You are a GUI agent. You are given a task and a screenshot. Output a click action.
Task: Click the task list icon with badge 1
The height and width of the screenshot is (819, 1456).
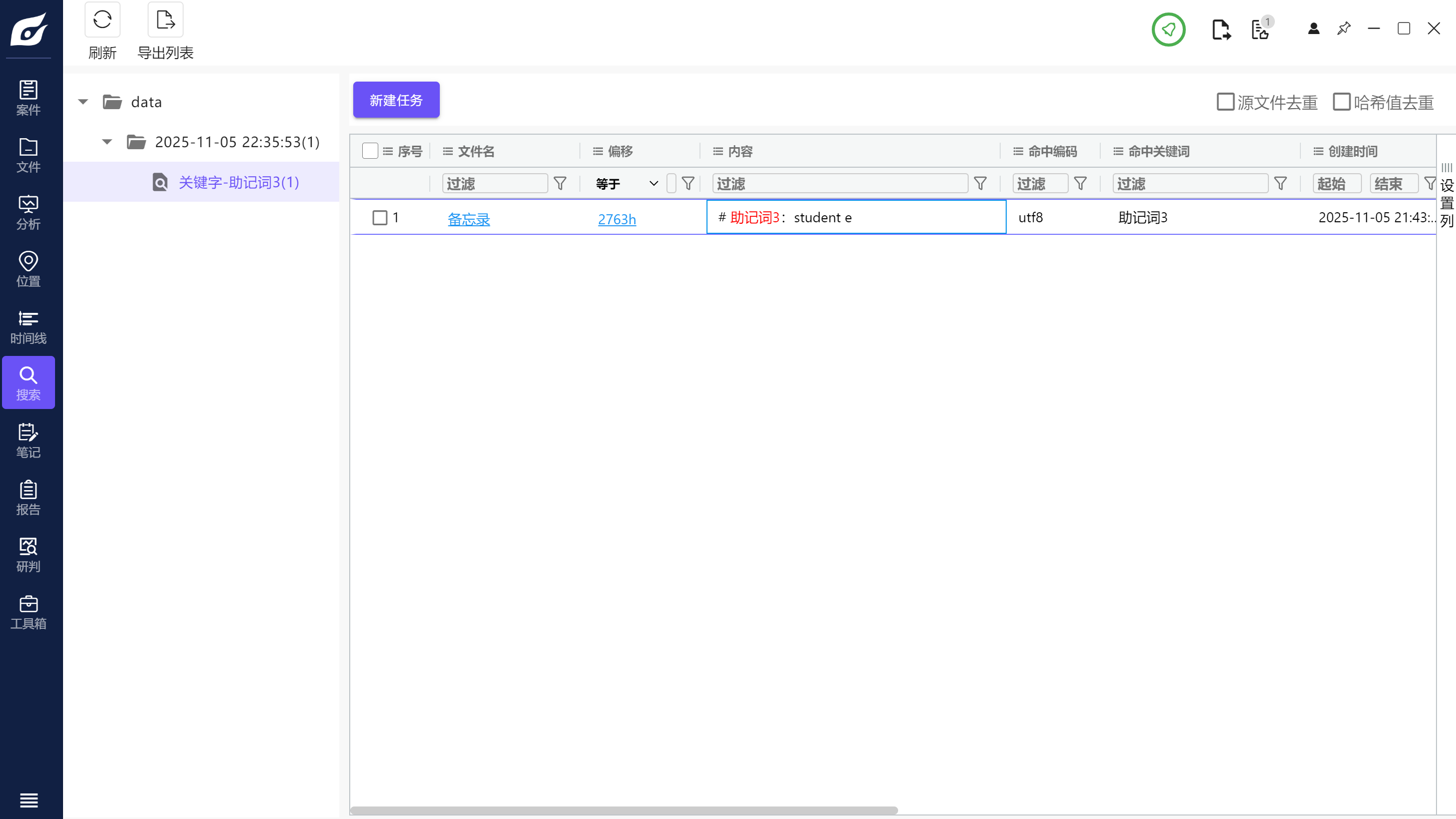coord(1260,30)
